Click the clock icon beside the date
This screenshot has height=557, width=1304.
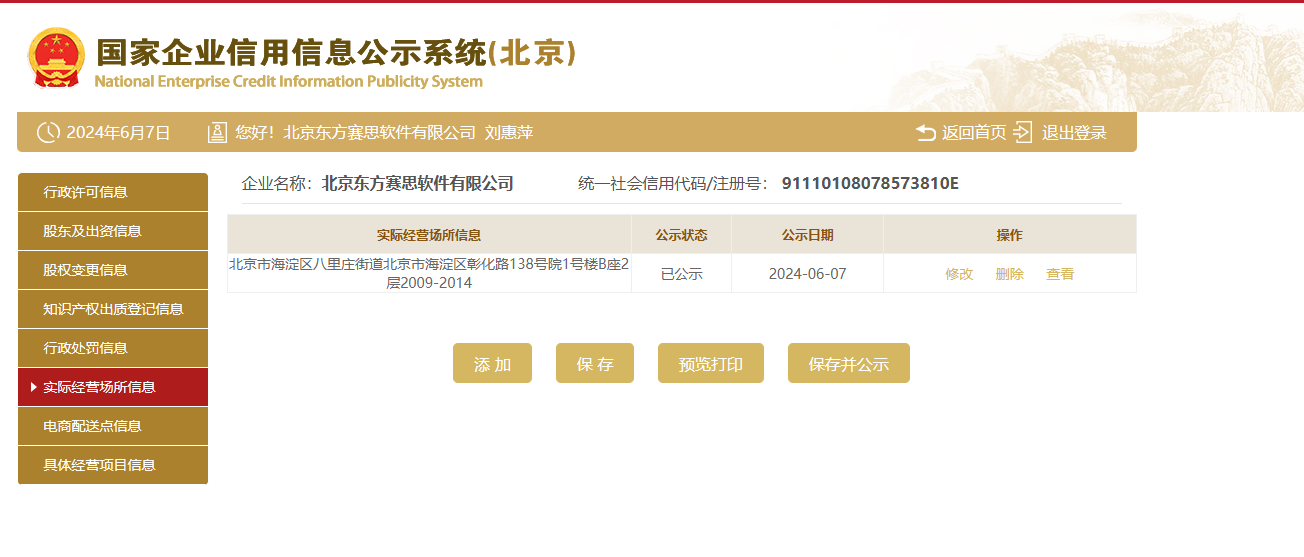(x=48, y=132)
